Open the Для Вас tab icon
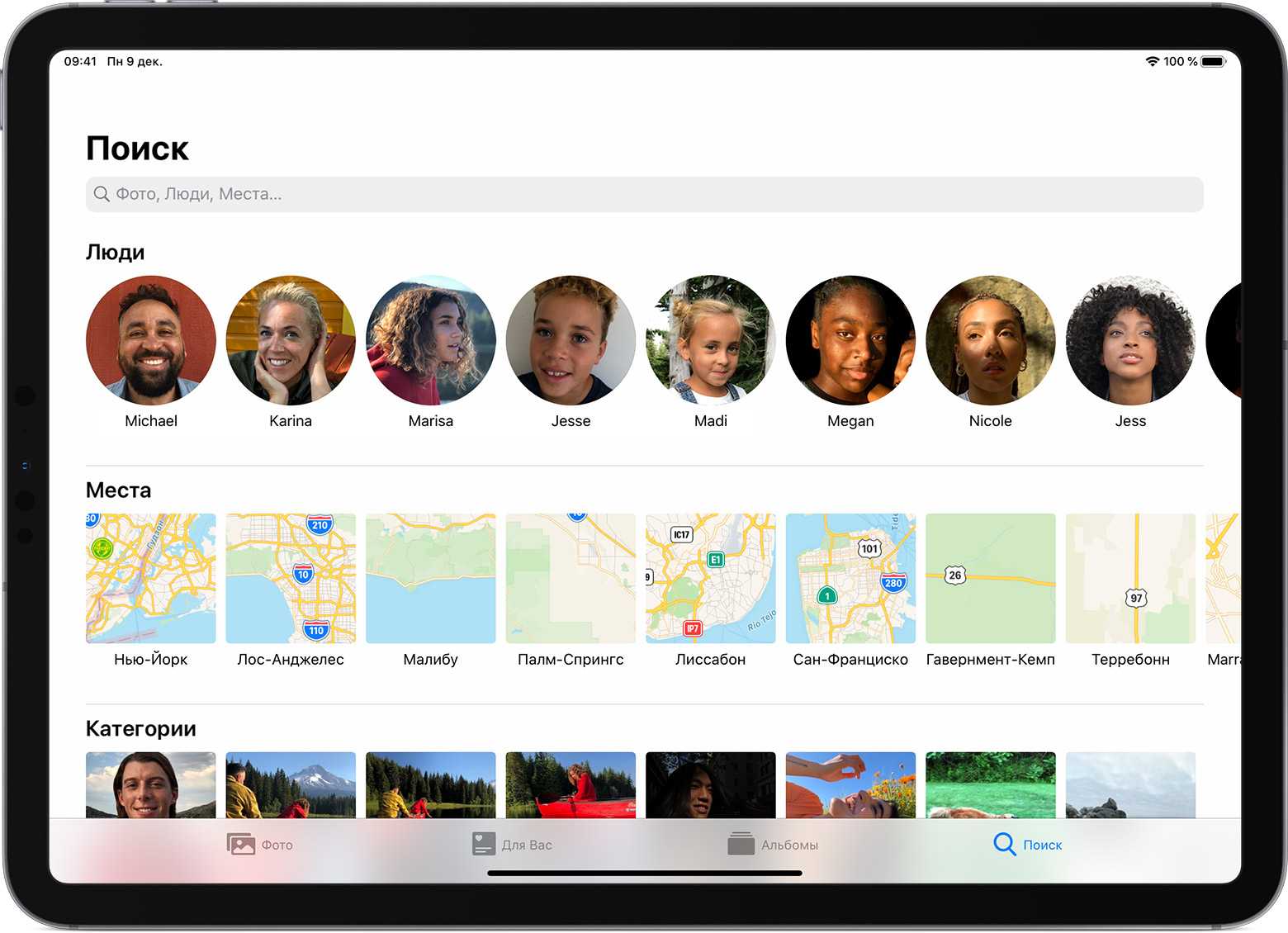The height and width of the screenshot is (933, 1288). pos(484,844)
